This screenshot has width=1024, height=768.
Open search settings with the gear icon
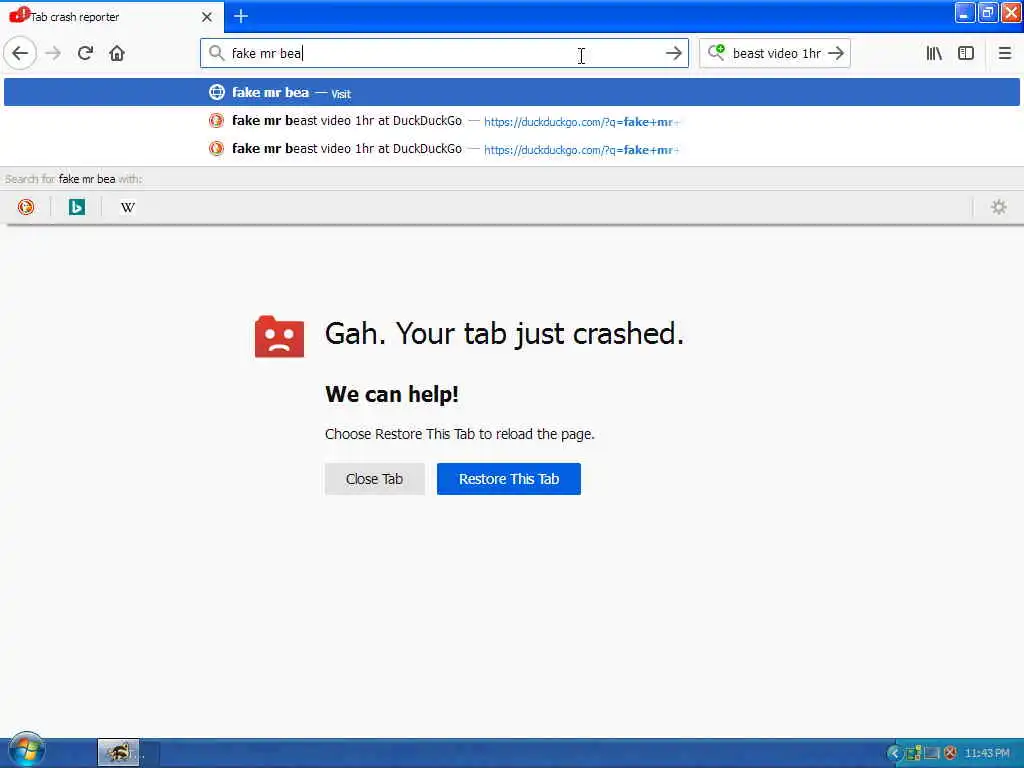pos(999,208)
